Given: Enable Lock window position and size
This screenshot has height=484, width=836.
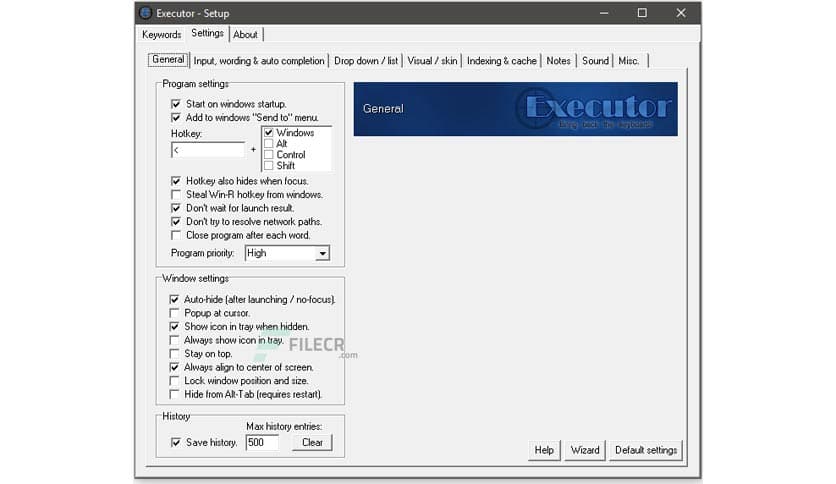Looking at the screenshot, I should click(x=174, y=381).
